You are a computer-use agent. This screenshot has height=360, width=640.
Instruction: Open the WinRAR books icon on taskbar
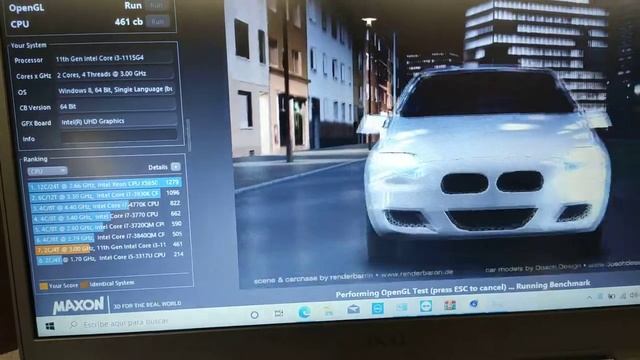coord(450,305)
